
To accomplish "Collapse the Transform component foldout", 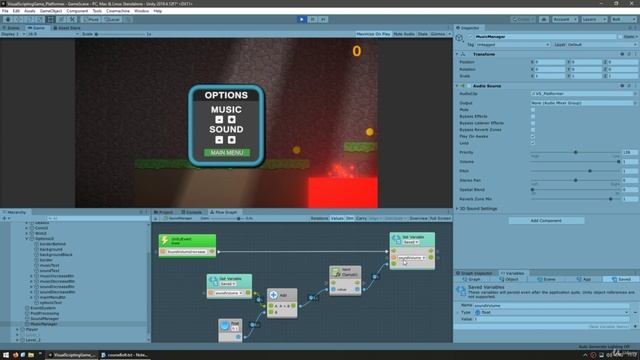I will pyautogui.click(x=457, y=54).
